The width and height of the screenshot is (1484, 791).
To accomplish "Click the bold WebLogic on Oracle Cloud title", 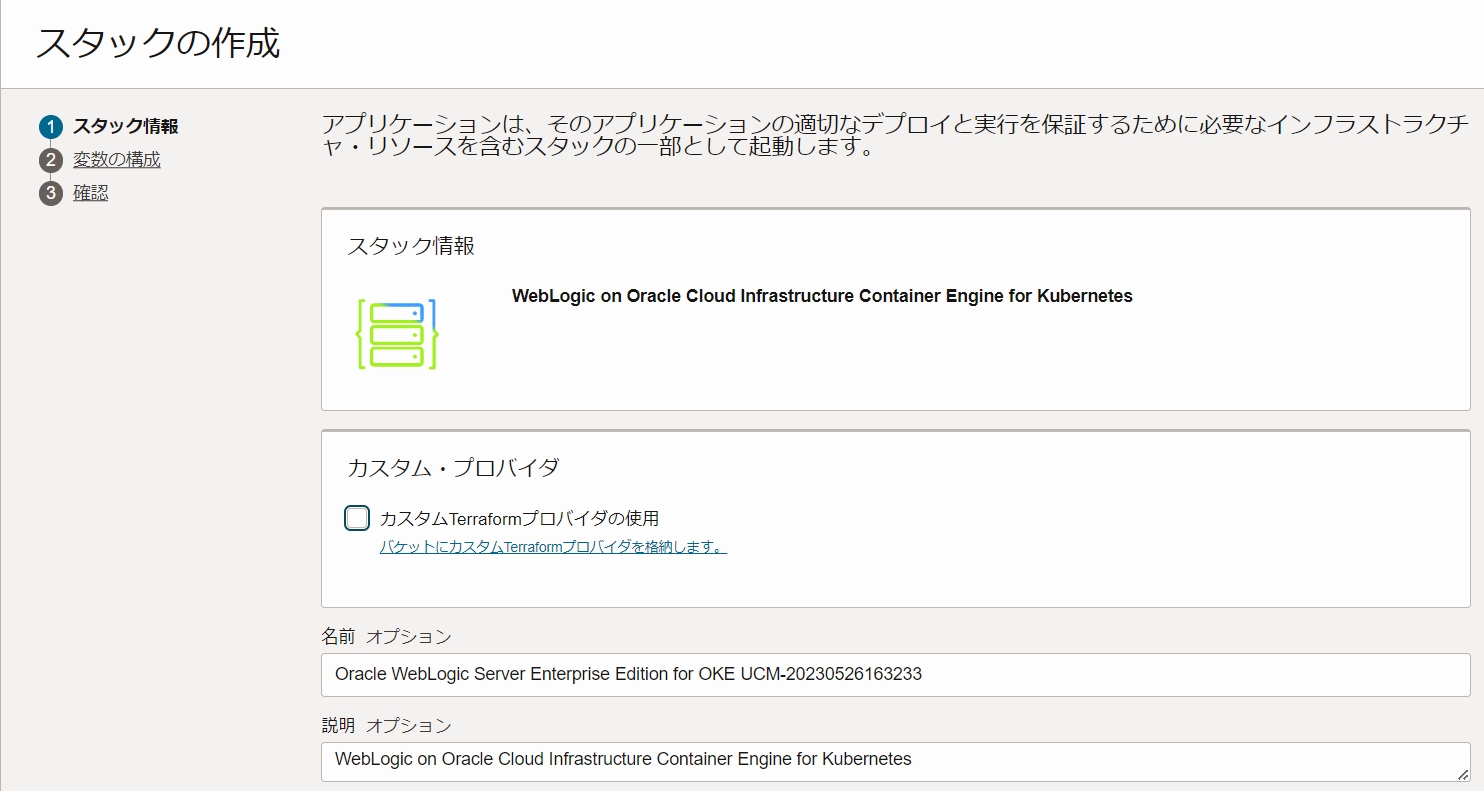I will point(821,296).
